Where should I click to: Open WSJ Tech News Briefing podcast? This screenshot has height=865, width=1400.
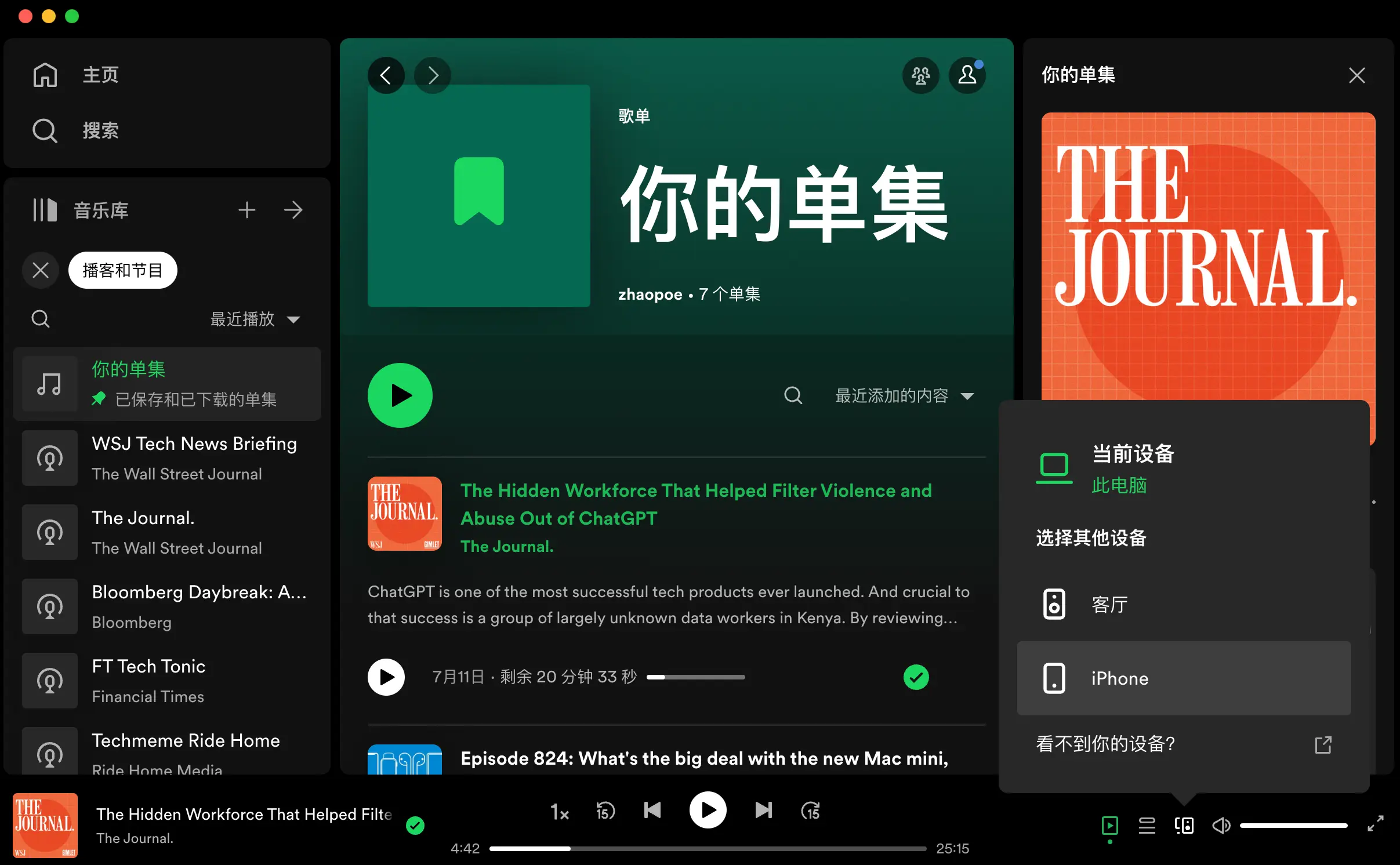(x=167, y=458)
